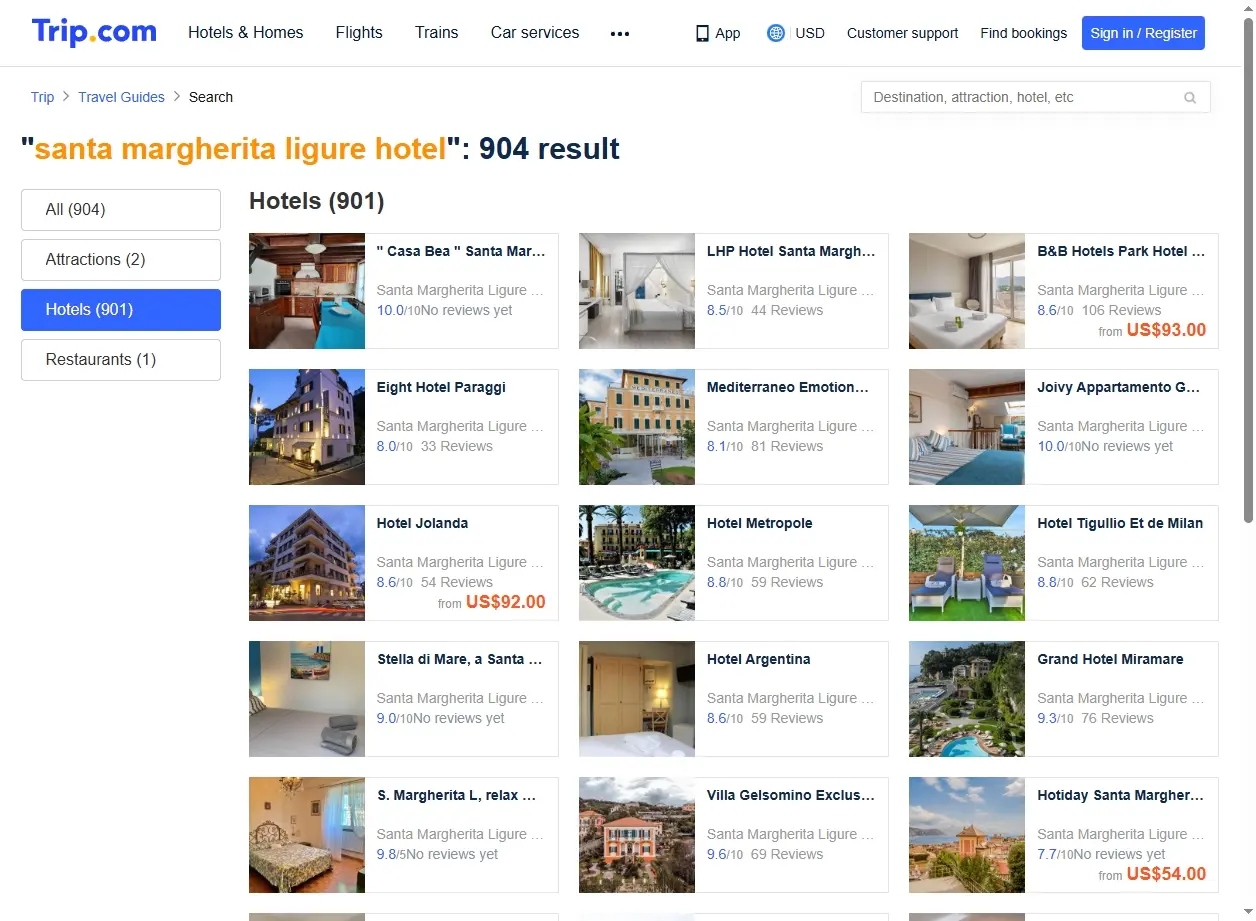Open Hotel Tigullio Et de Milan thumbnail
This screenshot has width=1256, height=921.
(967, 563)
